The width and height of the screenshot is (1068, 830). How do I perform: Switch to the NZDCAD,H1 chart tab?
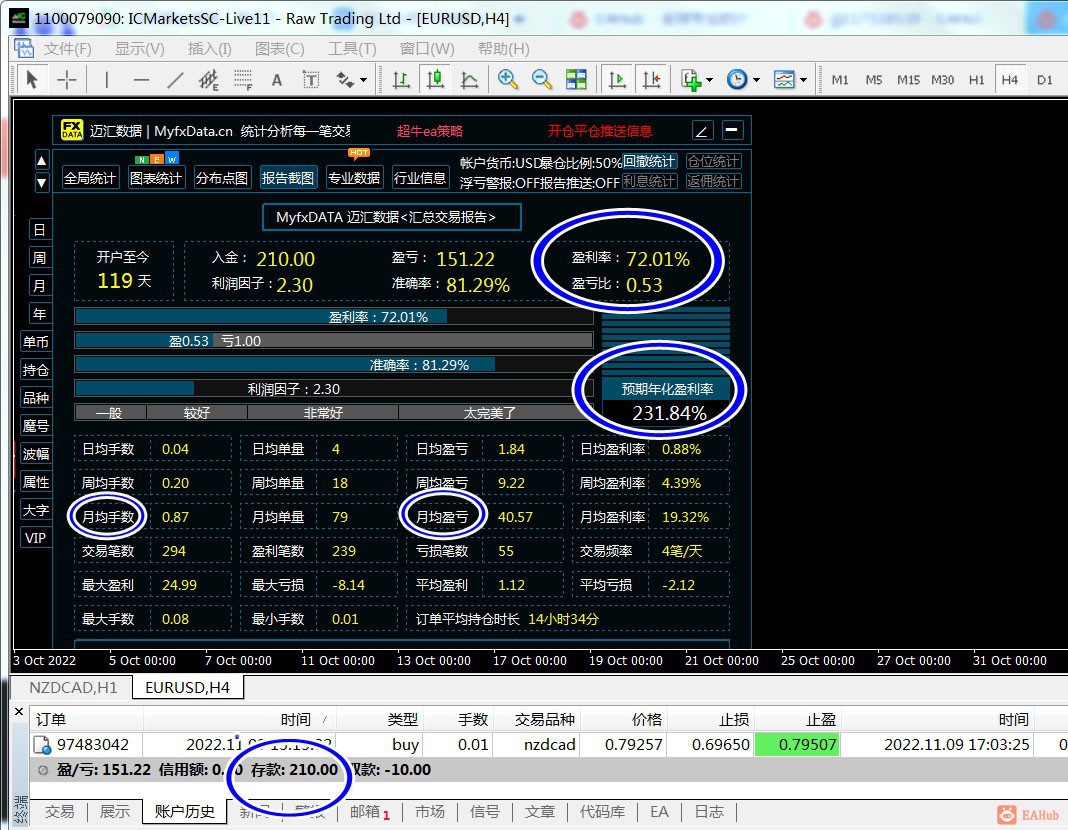[x=73, y=688]
